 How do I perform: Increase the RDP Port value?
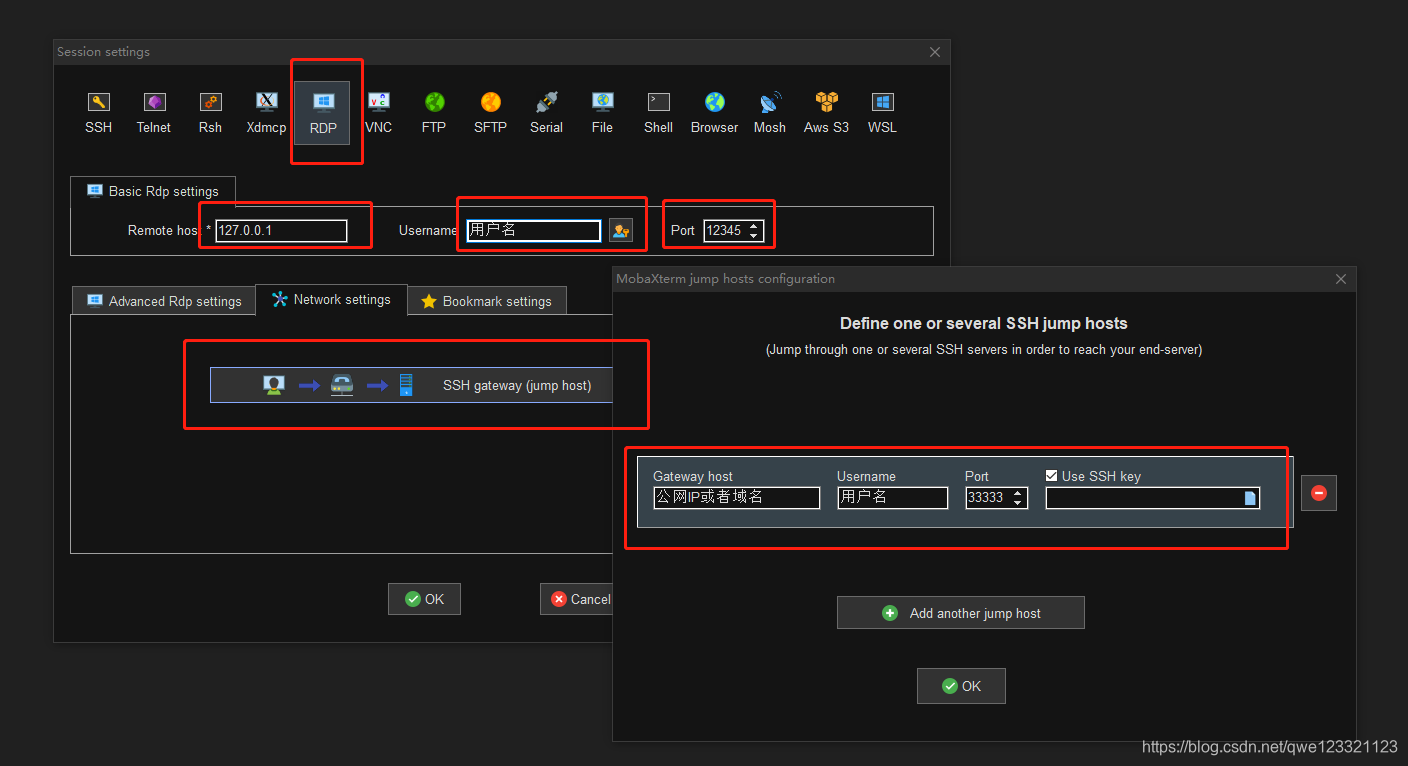point(754,225)
